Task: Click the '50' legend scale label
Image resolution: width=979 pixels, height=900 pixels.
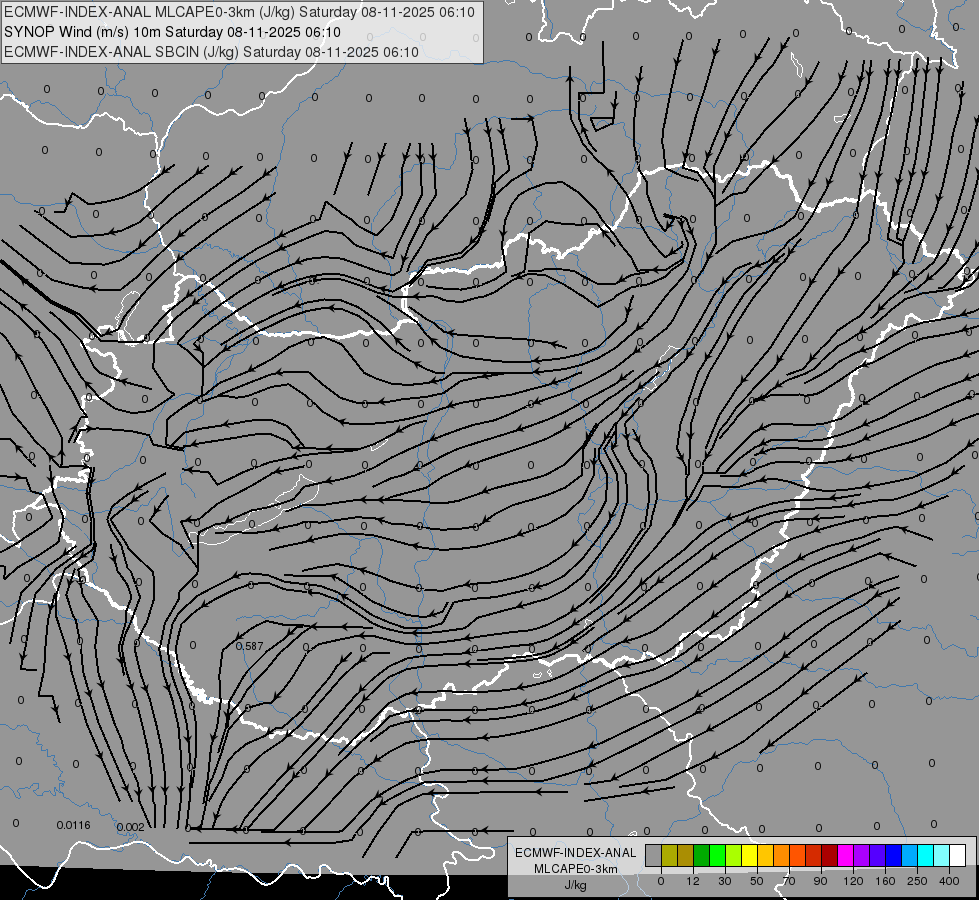Action: click(x=757, y=881)
